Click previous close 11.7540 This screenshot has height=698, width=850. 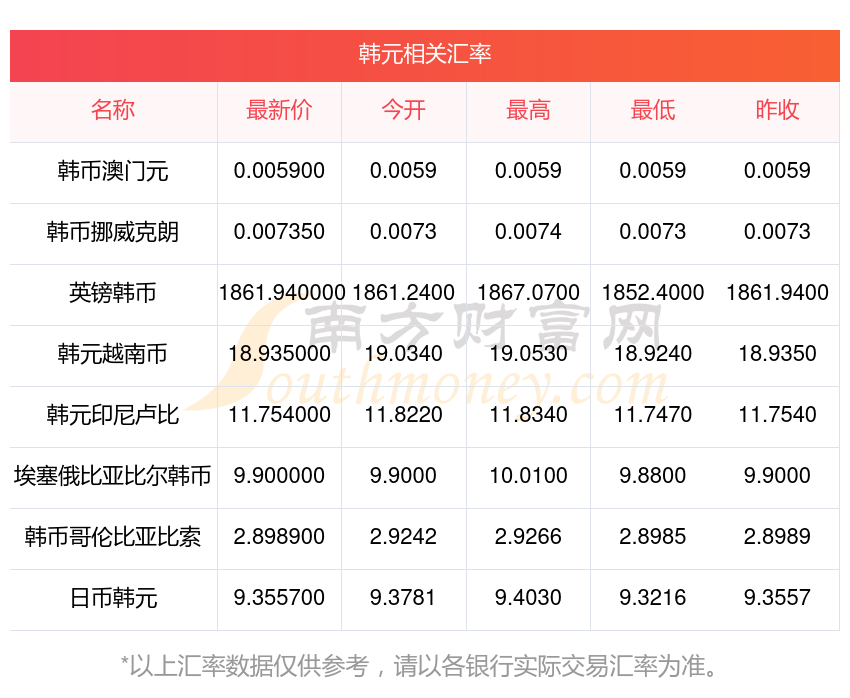click(x=777, y=415)
